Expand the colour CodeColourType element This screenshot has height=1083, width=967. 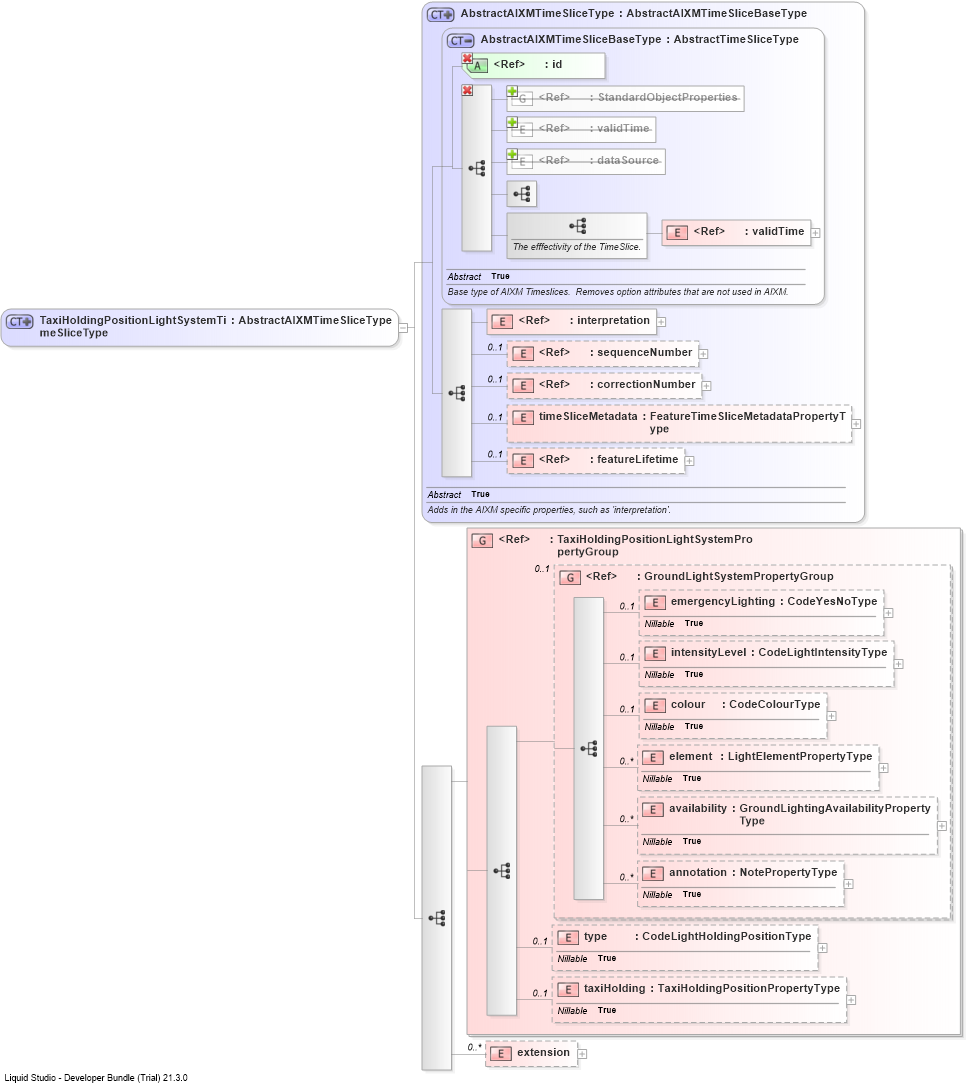[832, 716]
